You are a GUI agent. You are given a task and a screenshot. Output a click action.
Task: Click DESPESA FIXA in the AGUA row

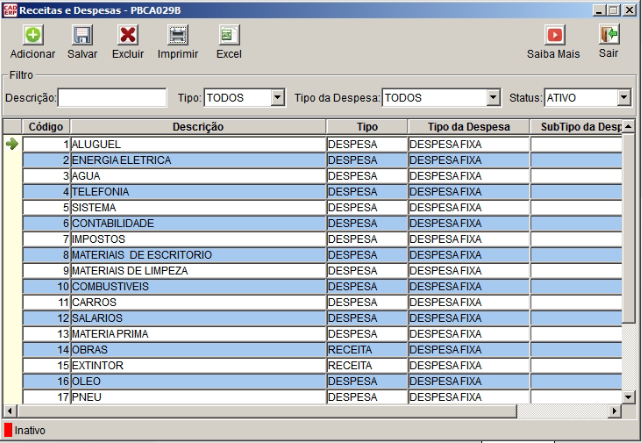point(469,176)
